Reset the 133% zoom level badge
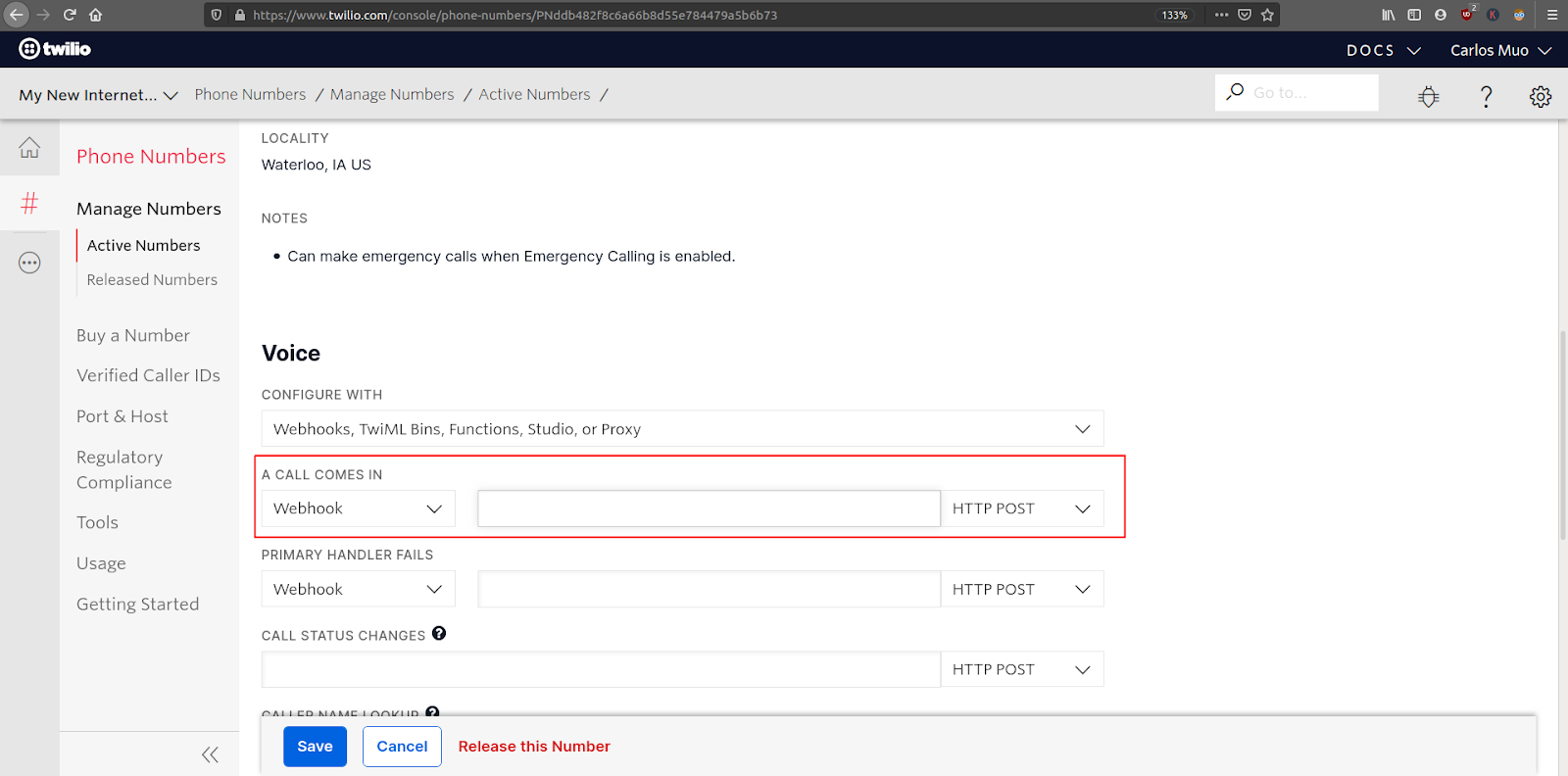 (x=1174, y=15)
